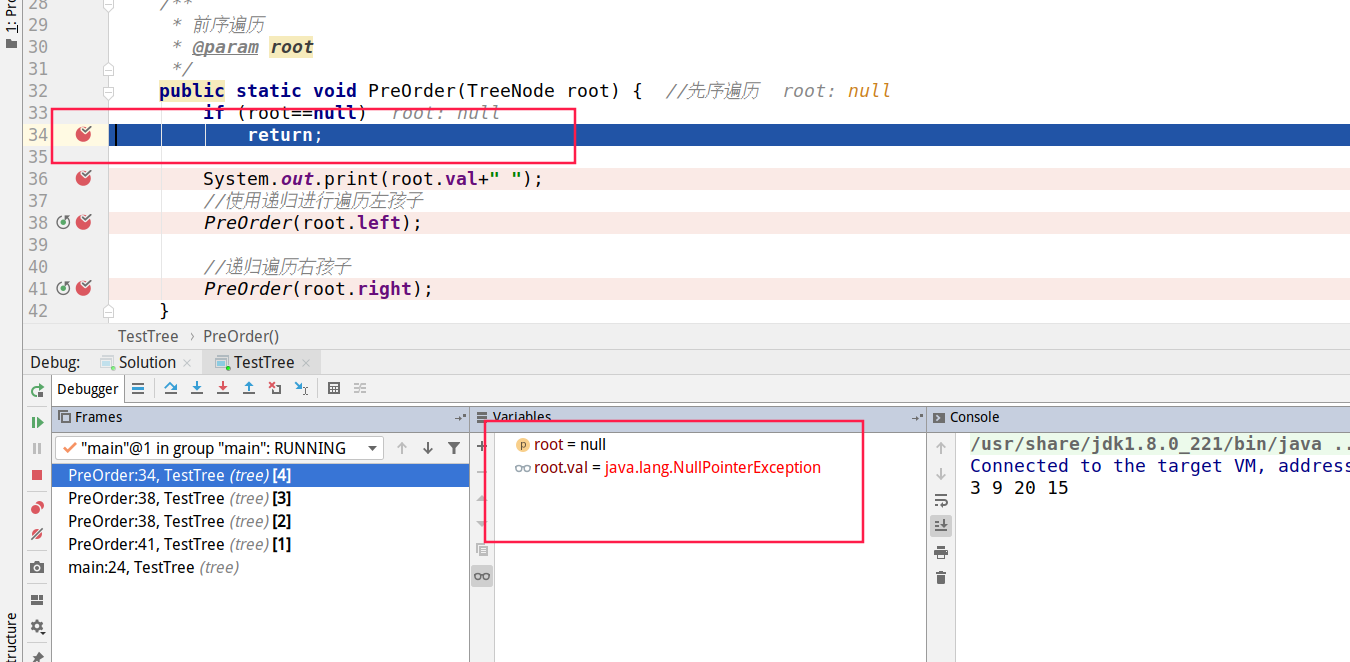Select previous frame with up arrow
This screenshot has width=1350, height=662.
(402, 448)
